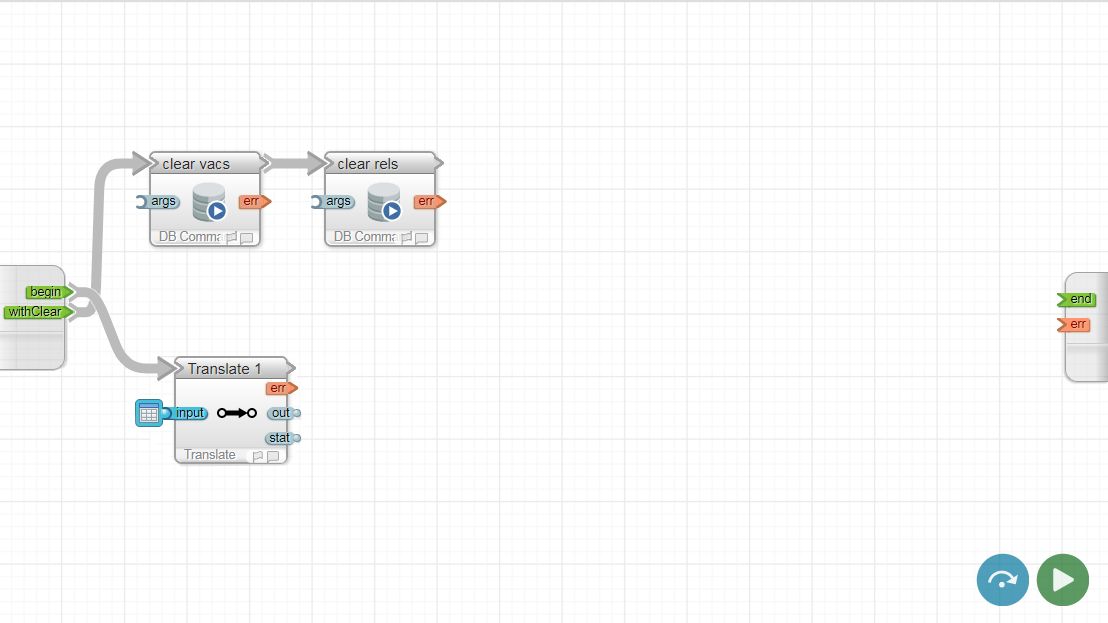Click the comment icon on Translate 1 block
Viewport: 1108px width, 623px height.
(273, 456)
